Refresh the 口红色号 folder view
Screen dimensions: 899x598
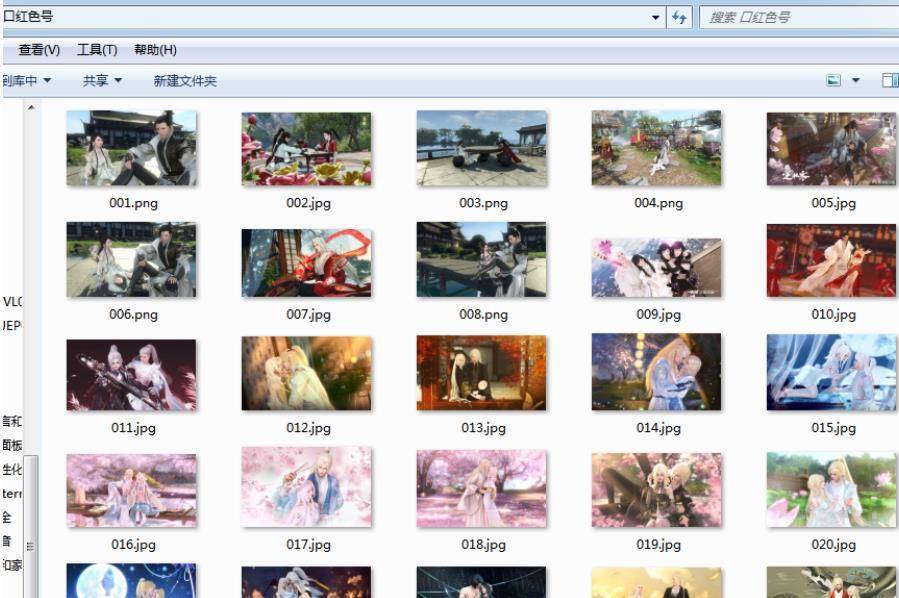coord(679,18)
